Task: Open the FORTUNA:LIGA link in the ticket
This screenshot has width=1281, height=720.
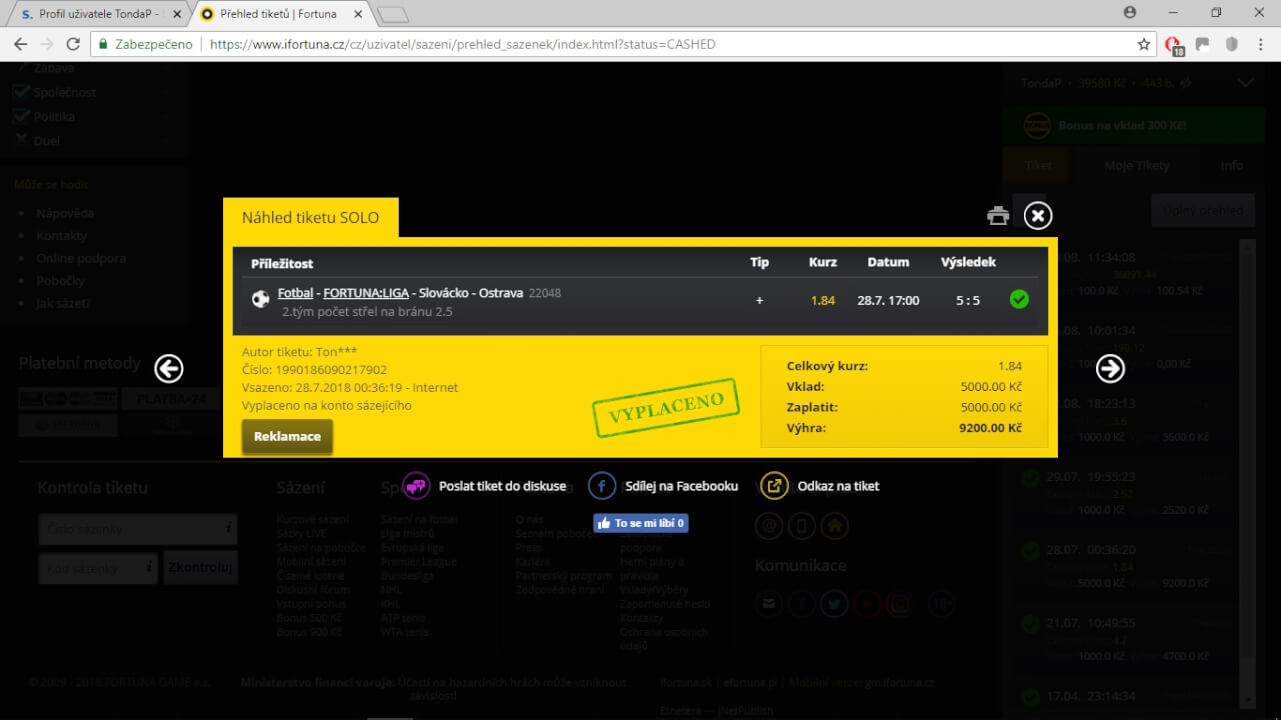Action: pos(364,293)
